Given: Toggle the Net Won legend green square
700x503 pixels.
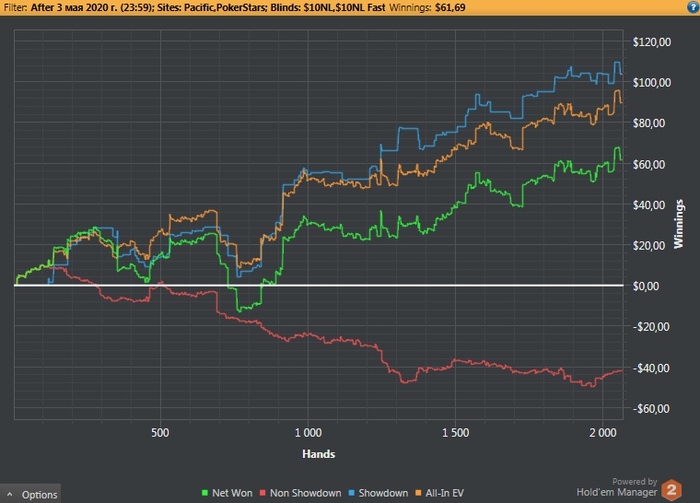Looking at the screenshot, I should (205, 493).
